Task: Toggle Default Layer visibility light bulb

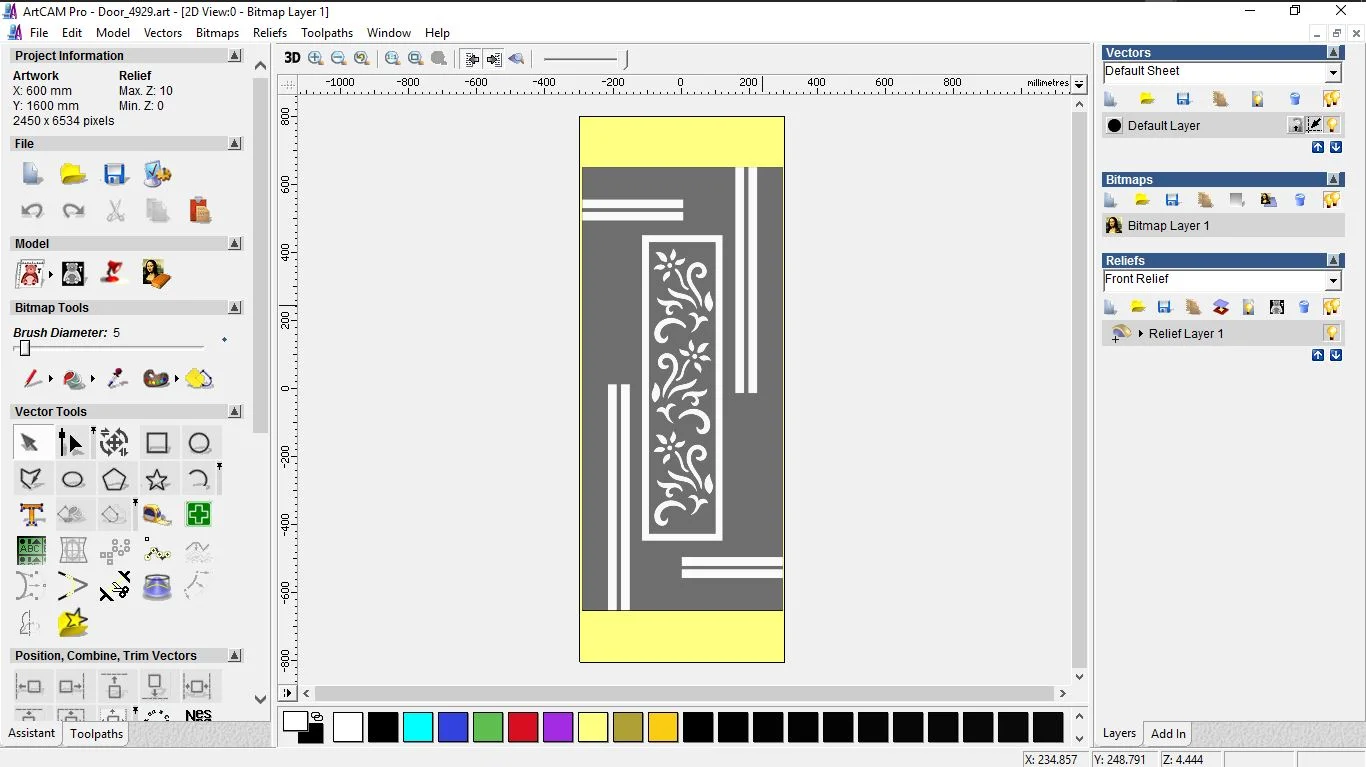Action: 1333,125
